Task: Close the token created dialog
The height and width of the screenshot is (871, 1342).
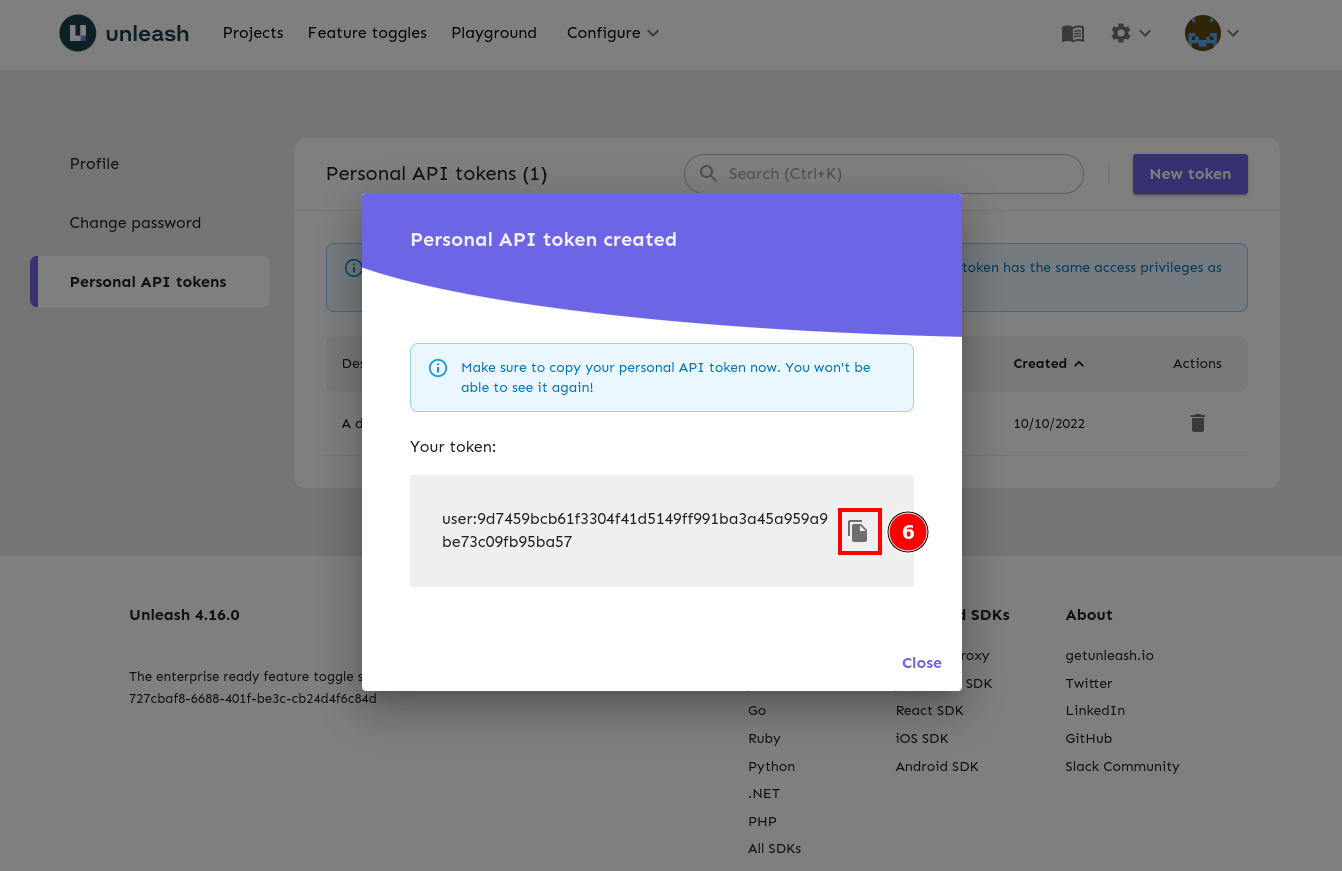Action: click(921, 663)
